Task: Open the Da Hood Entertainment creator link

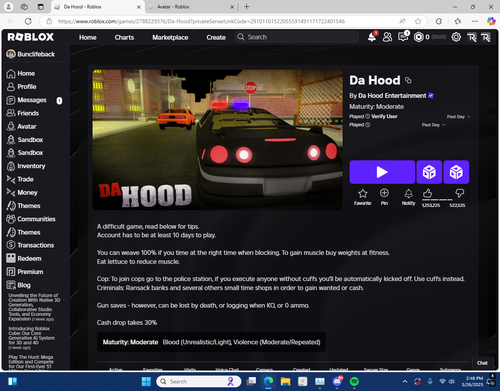Action: [392, 96]
